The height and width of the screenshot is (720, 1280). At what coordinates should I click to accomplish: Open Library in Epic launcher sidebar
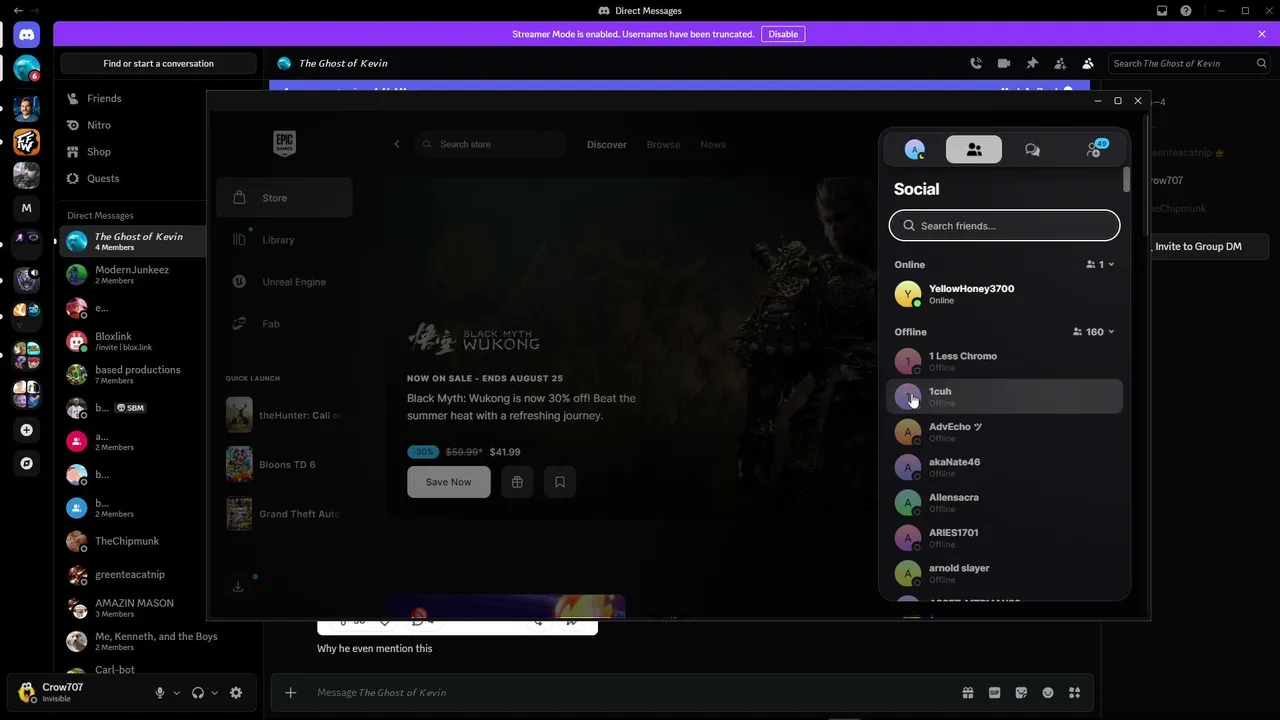click(x=284, y=240)
